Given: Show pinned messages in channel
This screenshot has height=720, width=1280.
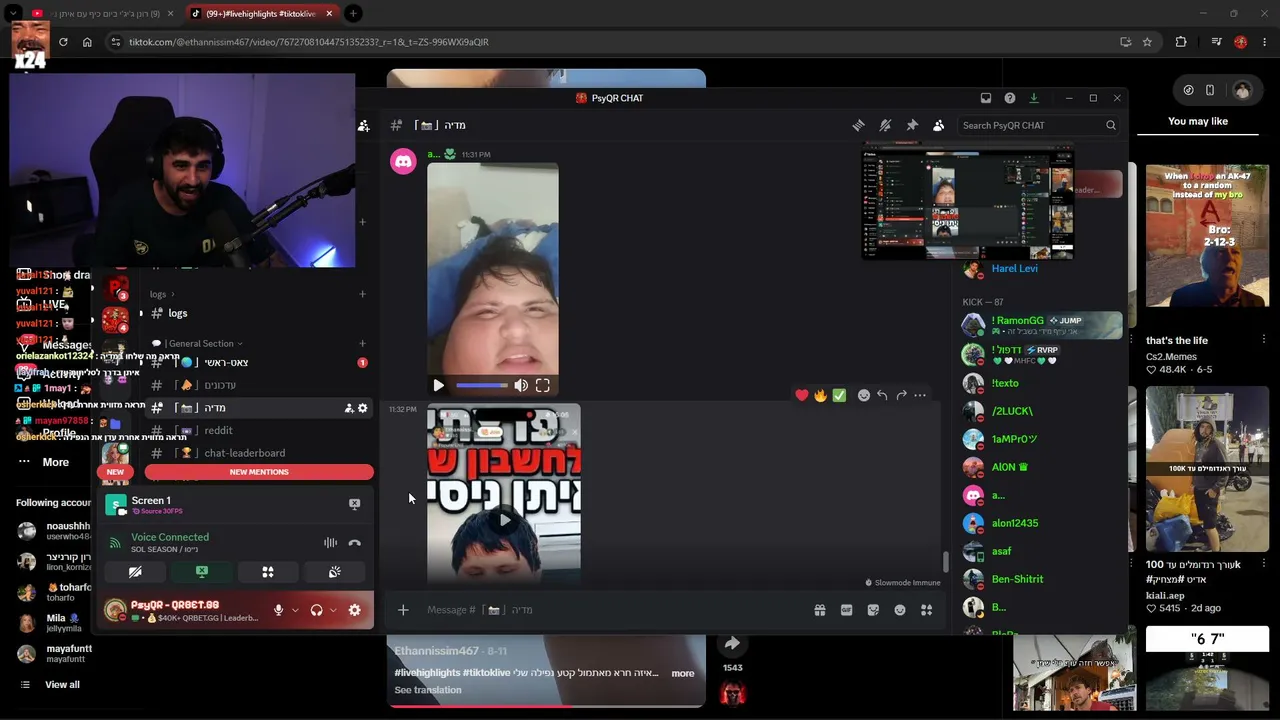Looking at the screenshot, I should (912, 125).
